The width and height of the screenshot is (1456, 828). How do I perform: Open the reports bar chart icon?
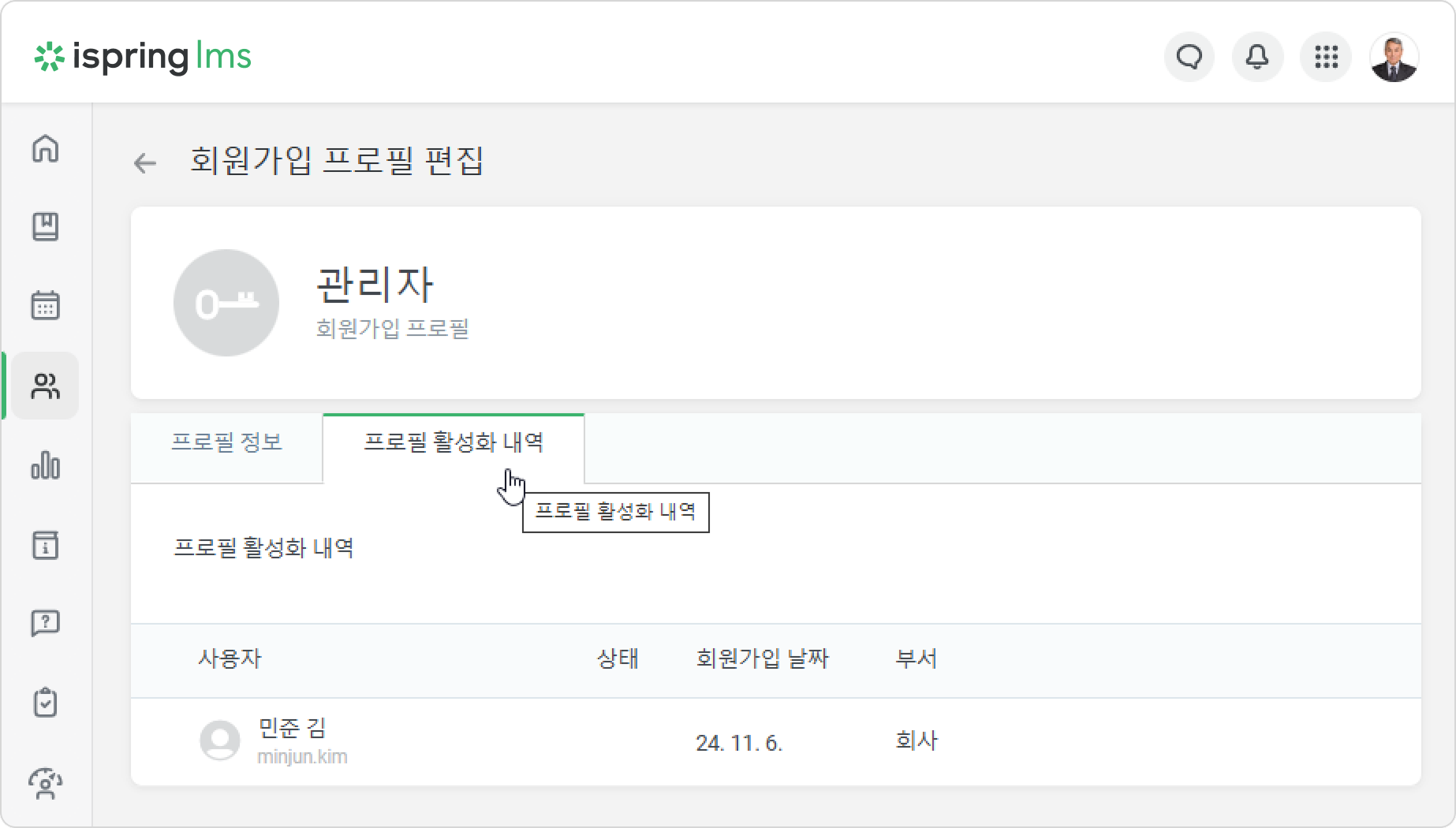pyautogui.click(x=46, y=465)
